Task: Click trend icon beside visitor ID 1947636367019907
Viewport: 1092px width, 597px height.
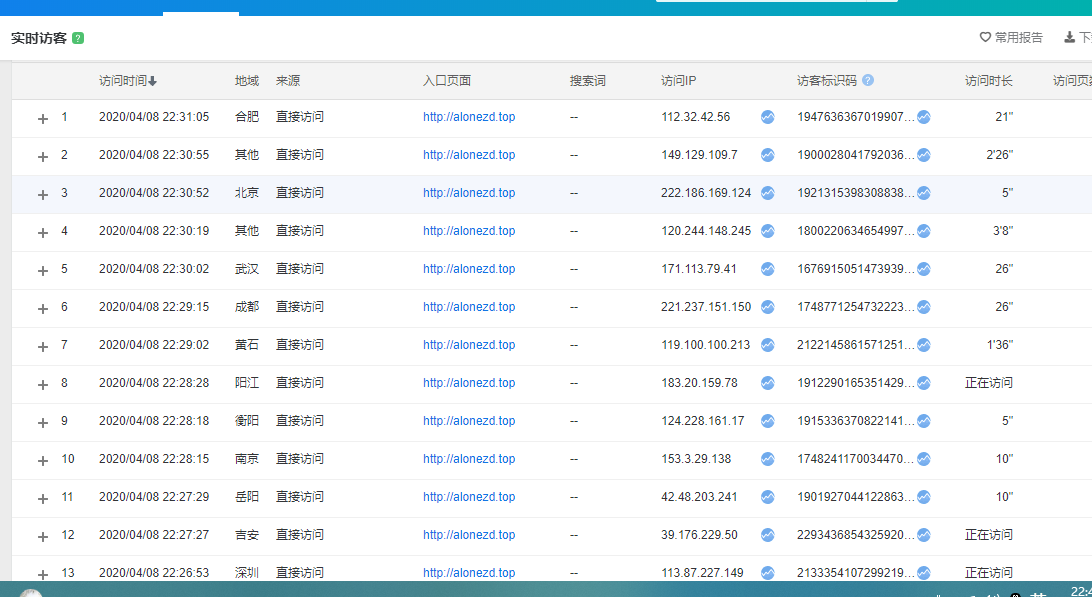Action: pyautogui.click(x=923, y=117)
